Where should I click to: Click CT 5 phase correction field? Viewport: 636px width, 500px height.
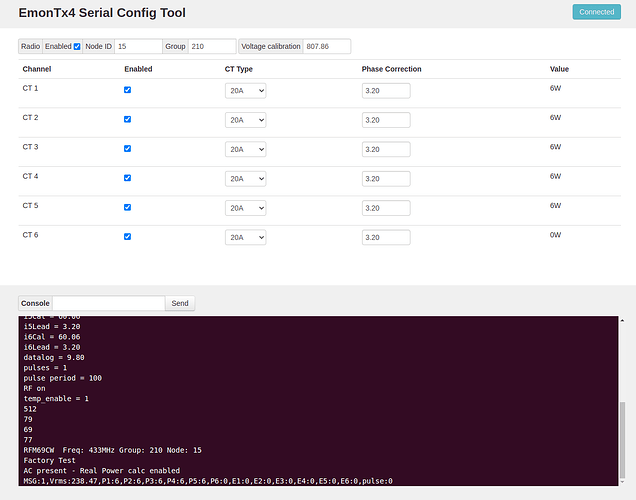click(386, 208)
